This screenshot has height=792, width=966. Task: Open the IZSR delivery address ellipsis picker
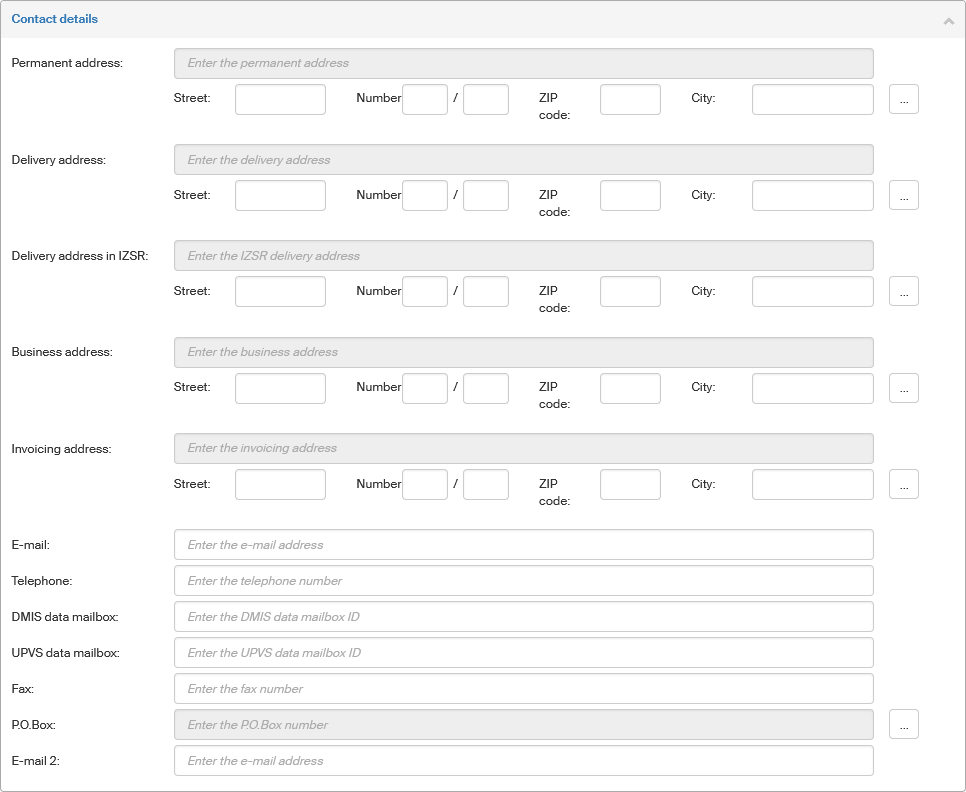point(903,292)
